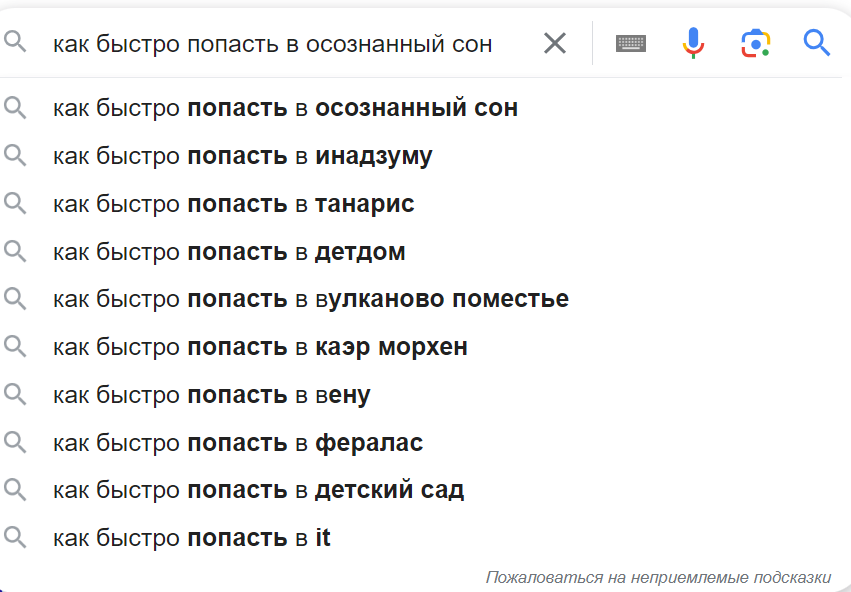Clear the search query with the X icon
Screen dimensions: 851x592
click(554, 43)
